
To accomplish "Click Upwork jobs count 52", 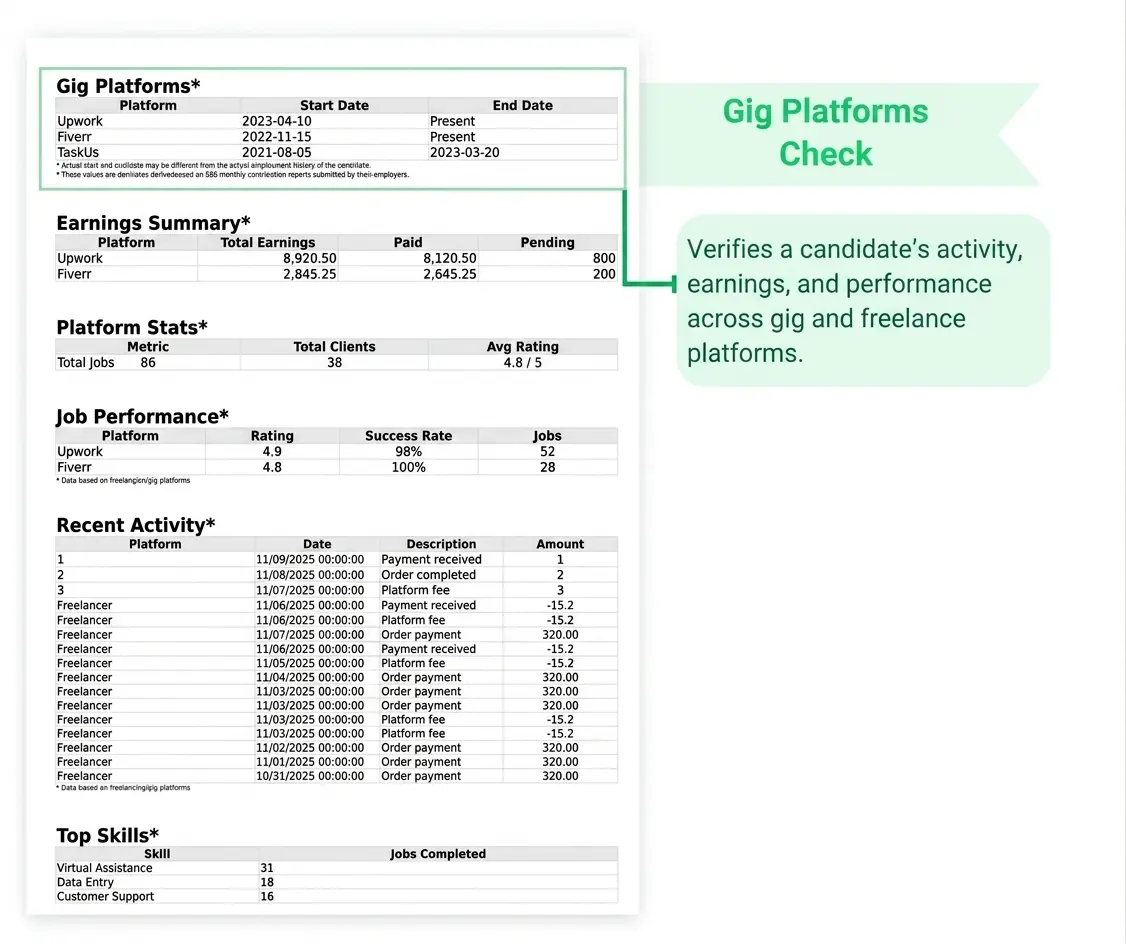I will [547, 451].
